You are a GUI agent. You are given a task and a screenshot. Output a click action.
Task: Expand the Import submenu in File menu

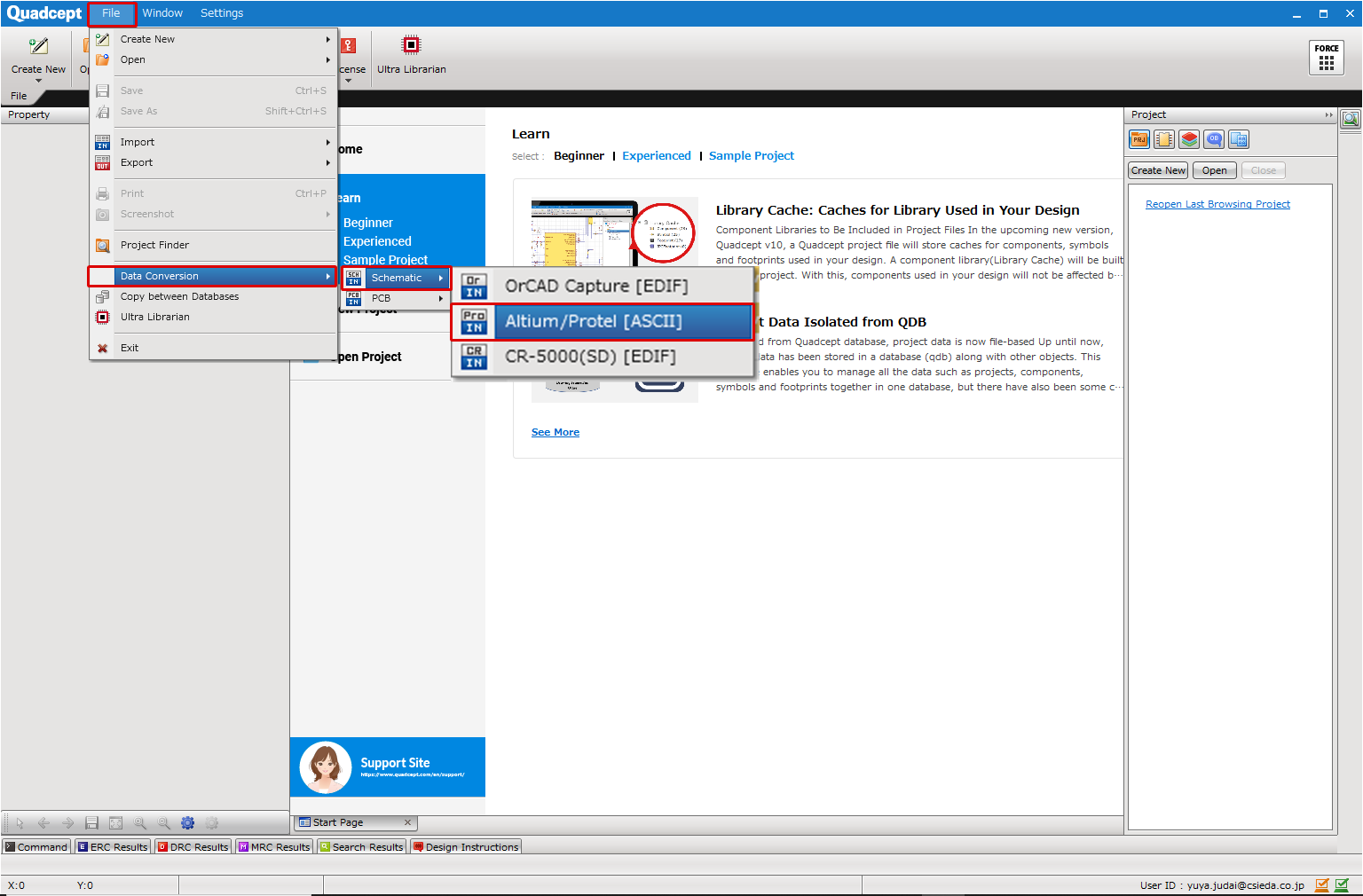(328, 142)
